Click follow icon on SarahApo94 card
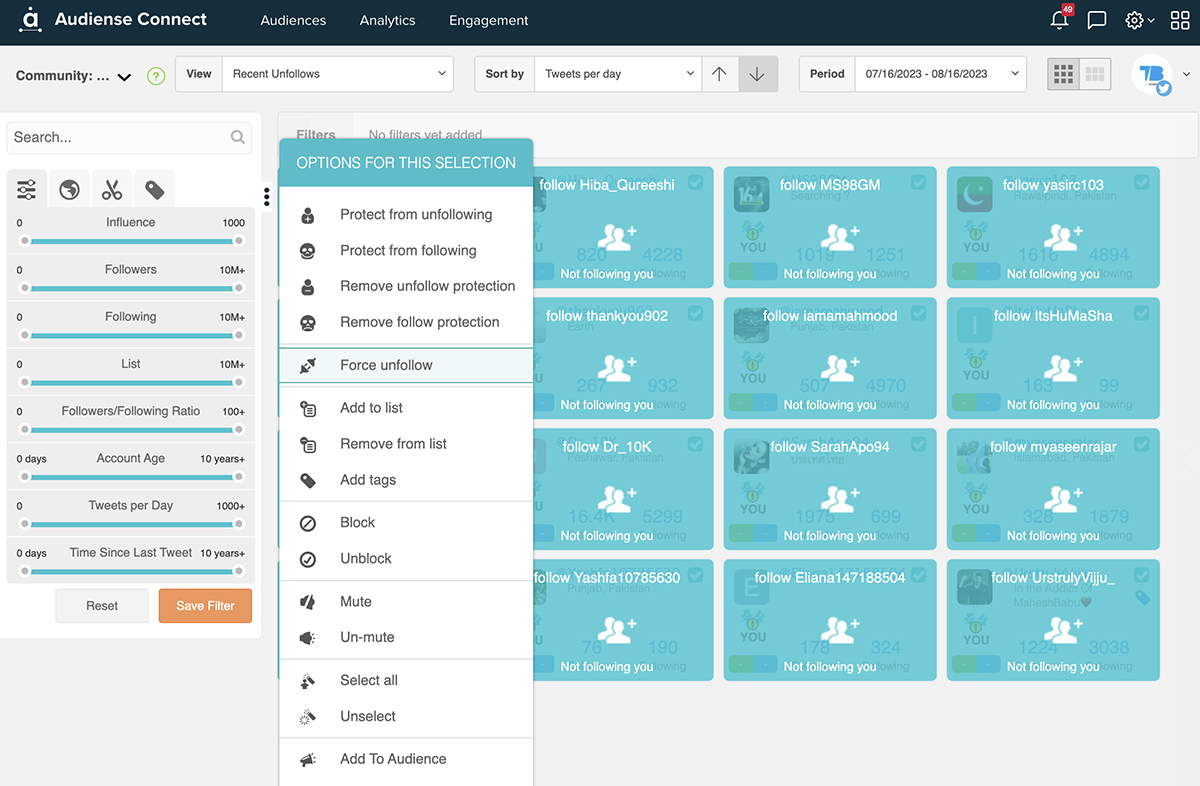This screenshot has width=1200, height=786. [840, 500]
